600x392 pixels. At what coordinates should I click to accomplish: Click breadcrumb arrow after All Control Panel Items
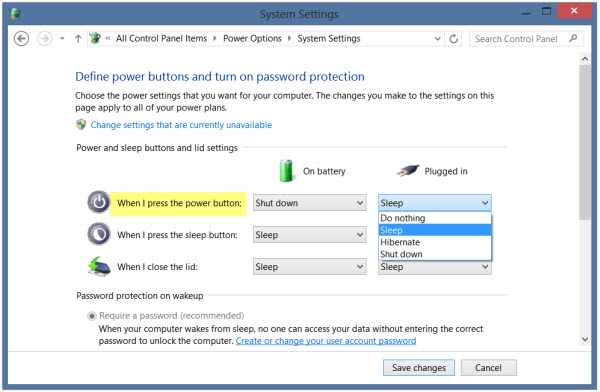tap(215, 39)
